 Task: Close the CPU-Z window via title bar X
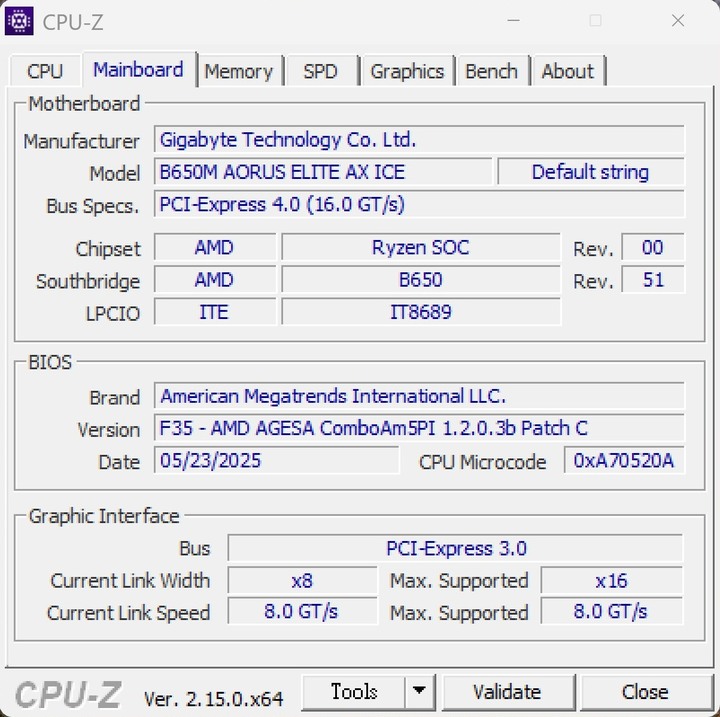coord(678,21)
